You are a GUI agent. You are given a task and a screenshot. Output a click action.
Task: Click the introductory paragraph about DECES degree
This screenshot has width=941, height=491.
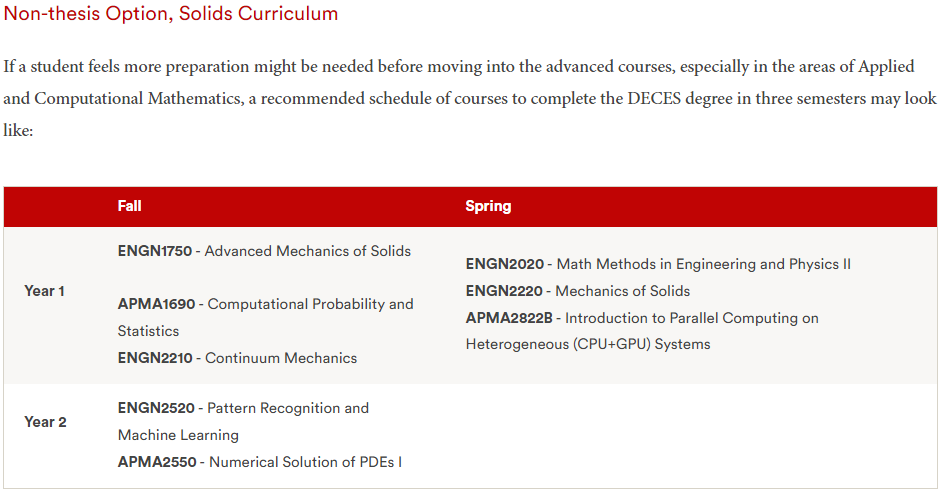[x=470, y=98]
